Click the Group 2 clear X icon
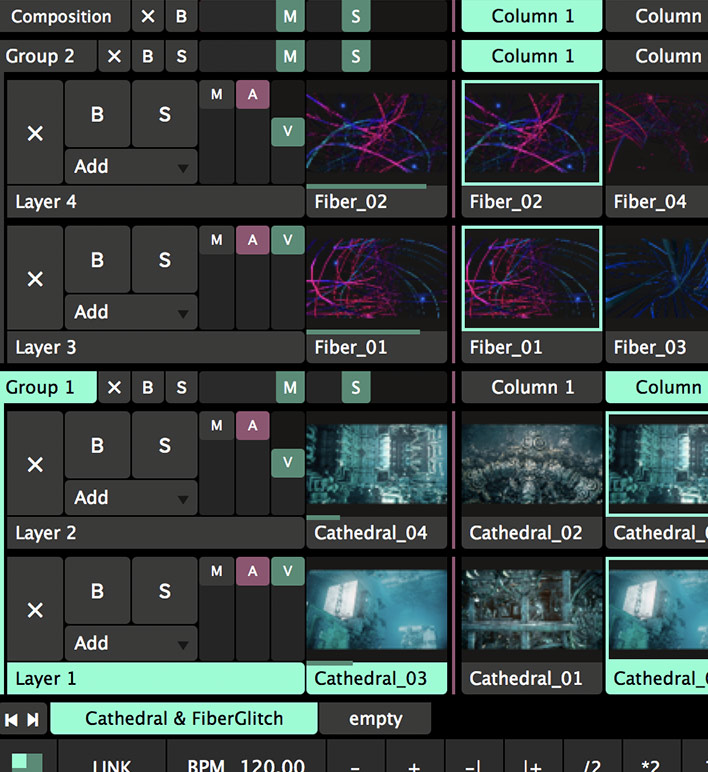Image resolution: width=708 pixels, height=772 pixels. point(114,56)
